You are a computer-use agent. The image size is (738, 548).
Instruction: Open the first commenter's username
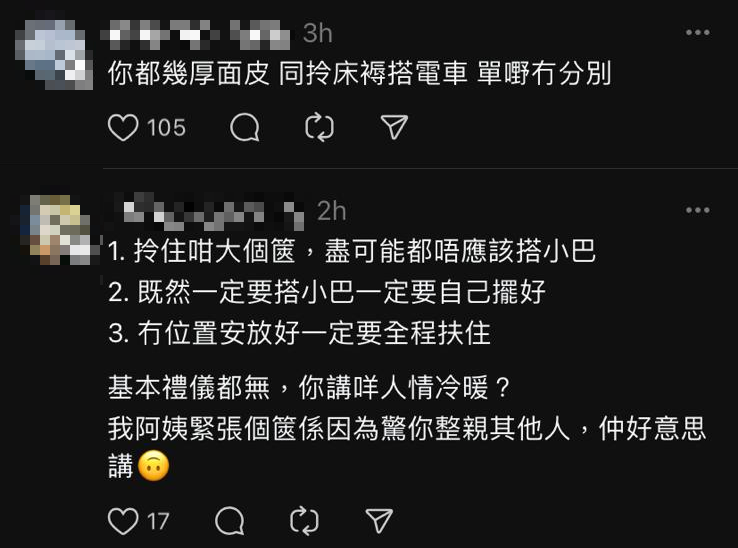[x=200, y=34]
